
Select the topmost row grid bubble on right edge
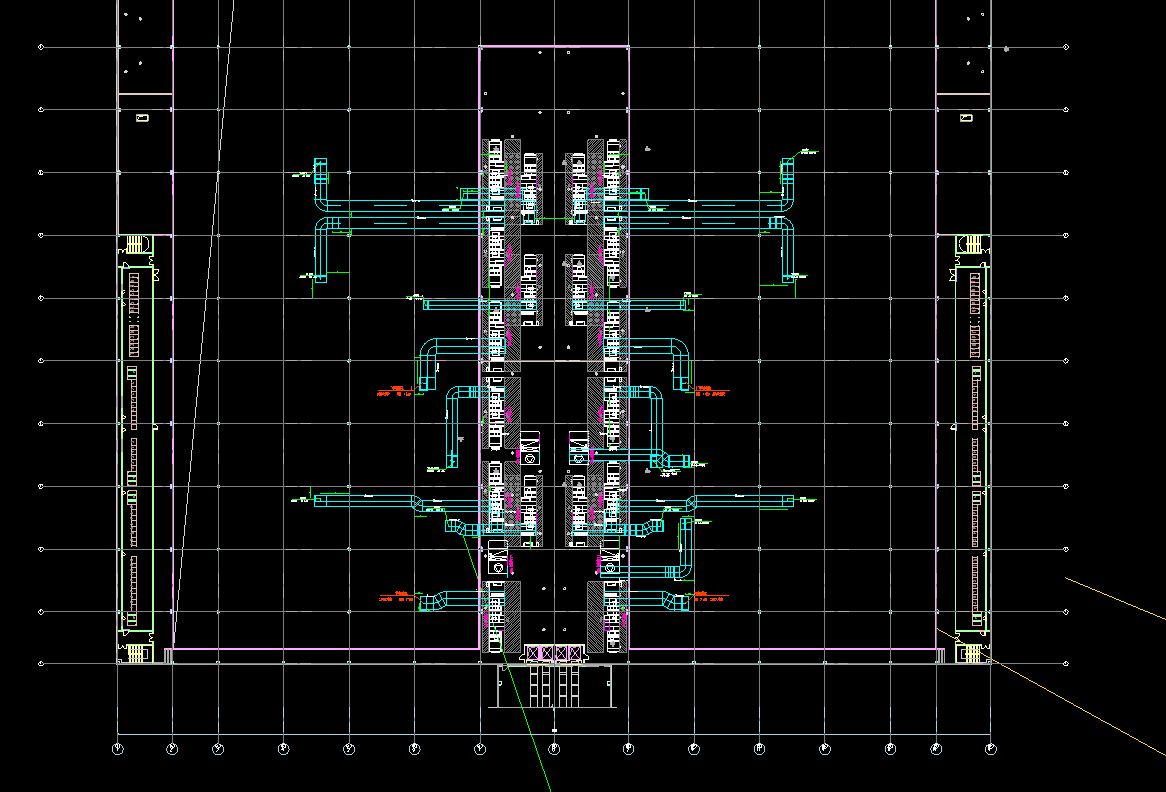coord(1066,47)
